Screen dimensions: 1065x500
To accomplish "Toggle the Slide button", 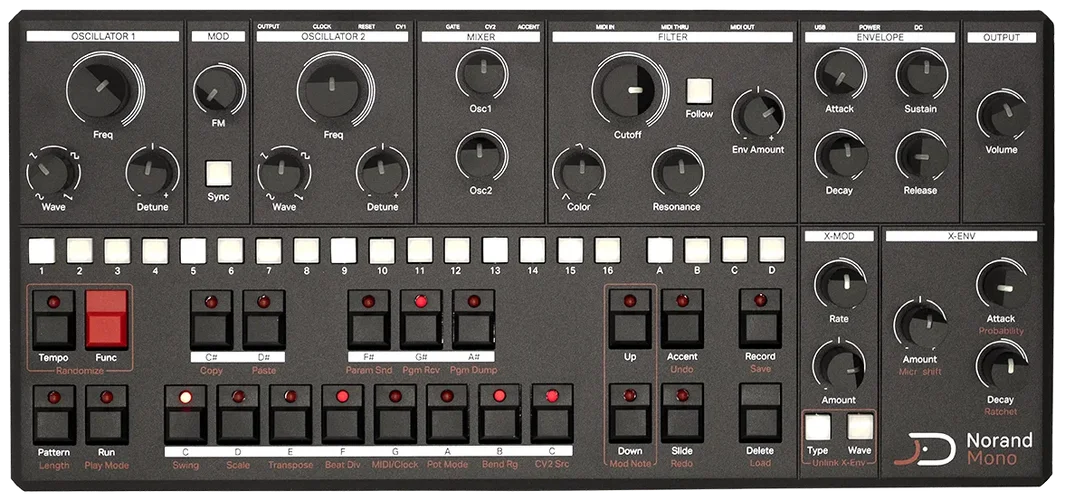I will click(x=682, y=414).
